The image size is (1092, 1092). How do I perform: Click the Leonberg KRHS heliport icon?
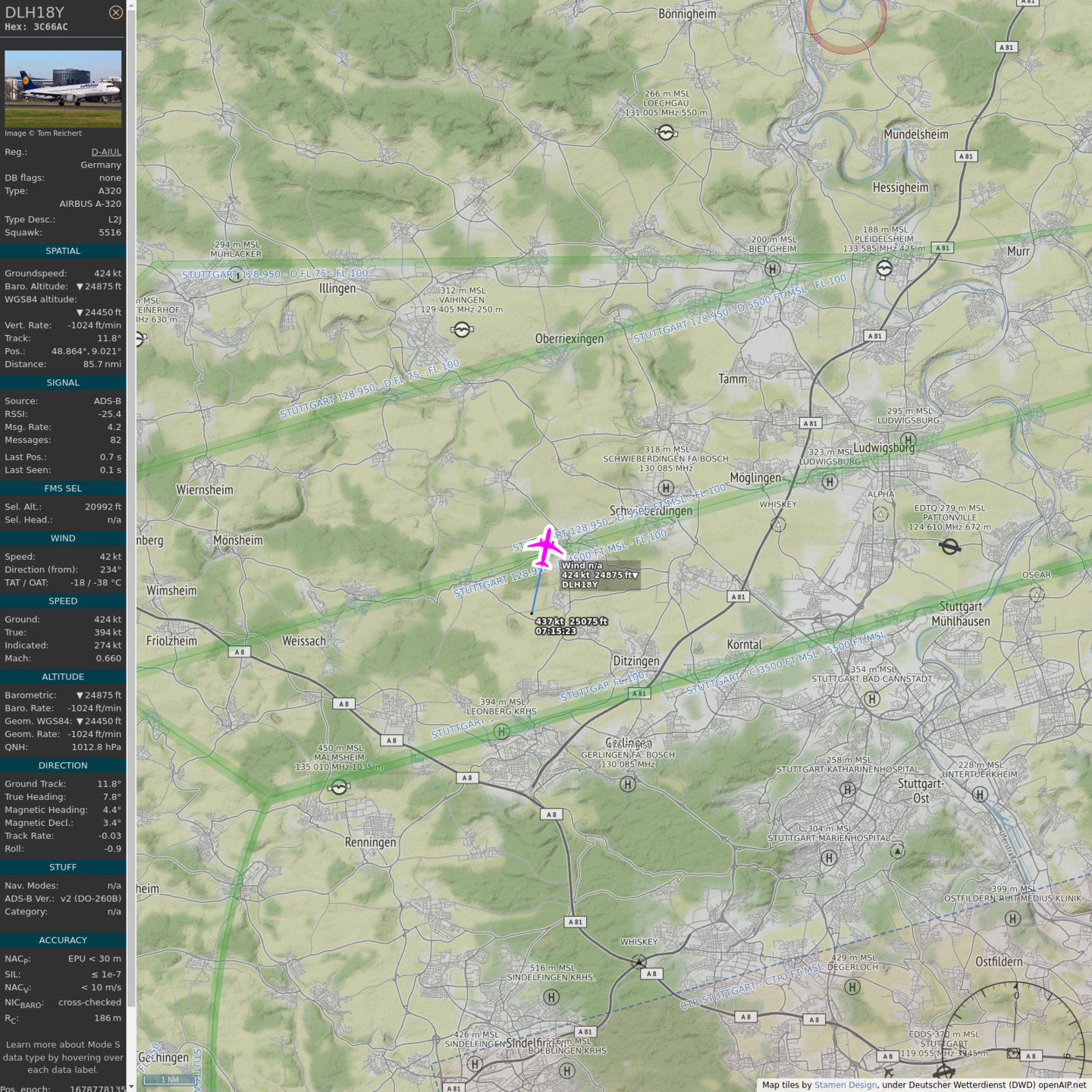click(501, 731)
